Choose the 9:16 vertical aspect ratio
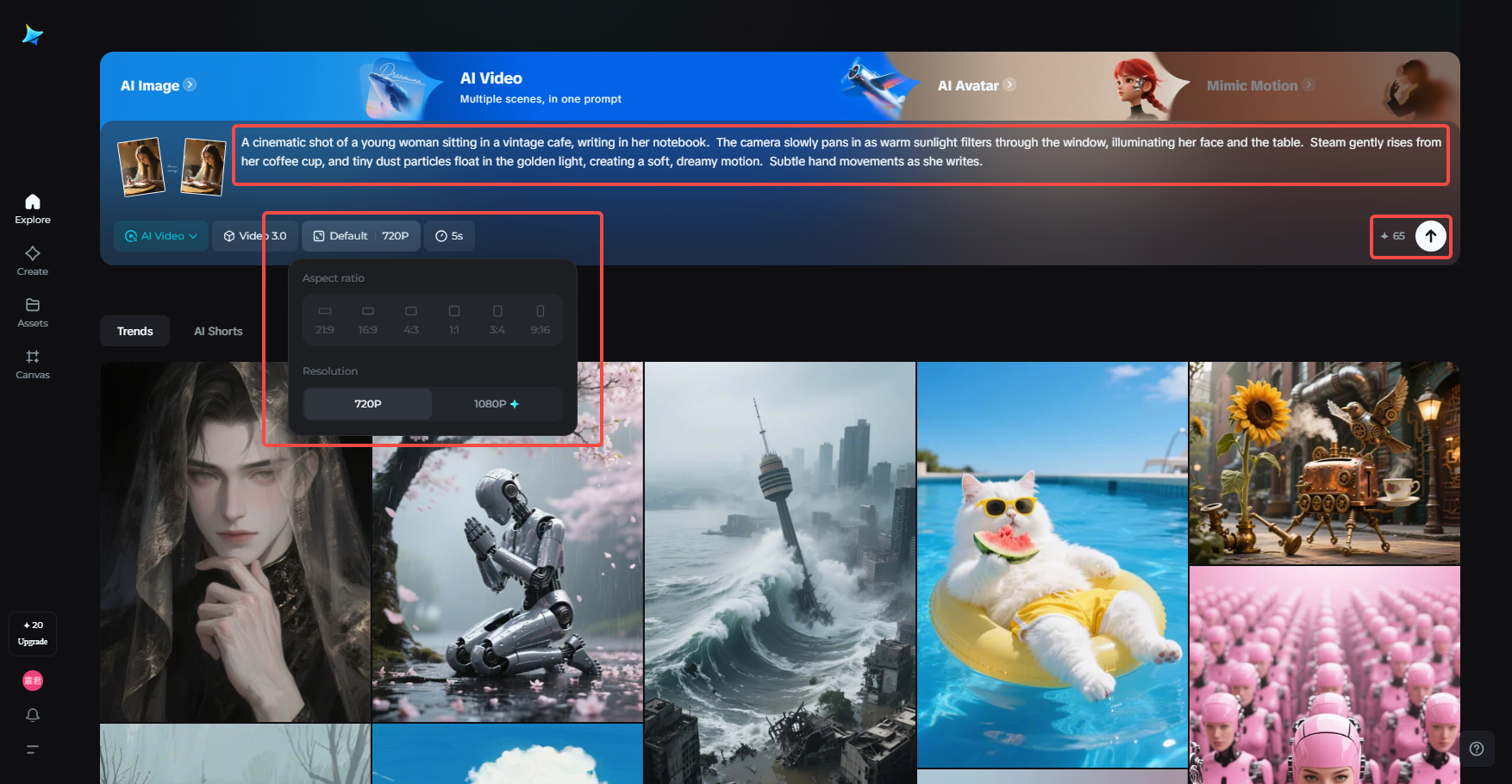Screen dimensions: 1512x784 [x=540, y=318]
